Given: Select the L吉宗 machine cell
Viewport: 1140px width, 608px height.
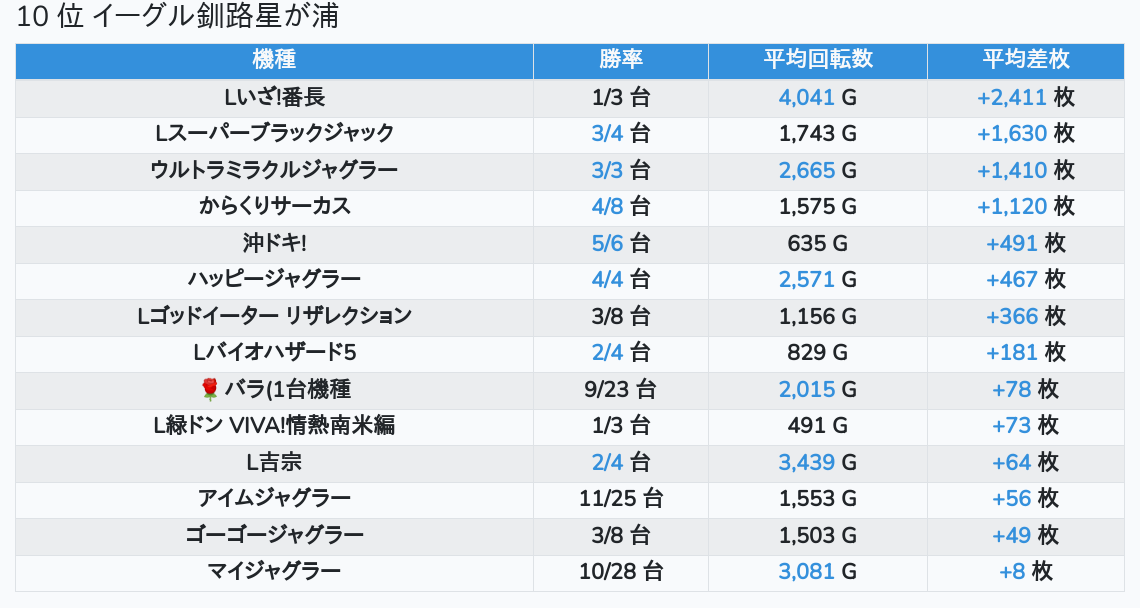Looking at the screenshot, I should point(274,463).
